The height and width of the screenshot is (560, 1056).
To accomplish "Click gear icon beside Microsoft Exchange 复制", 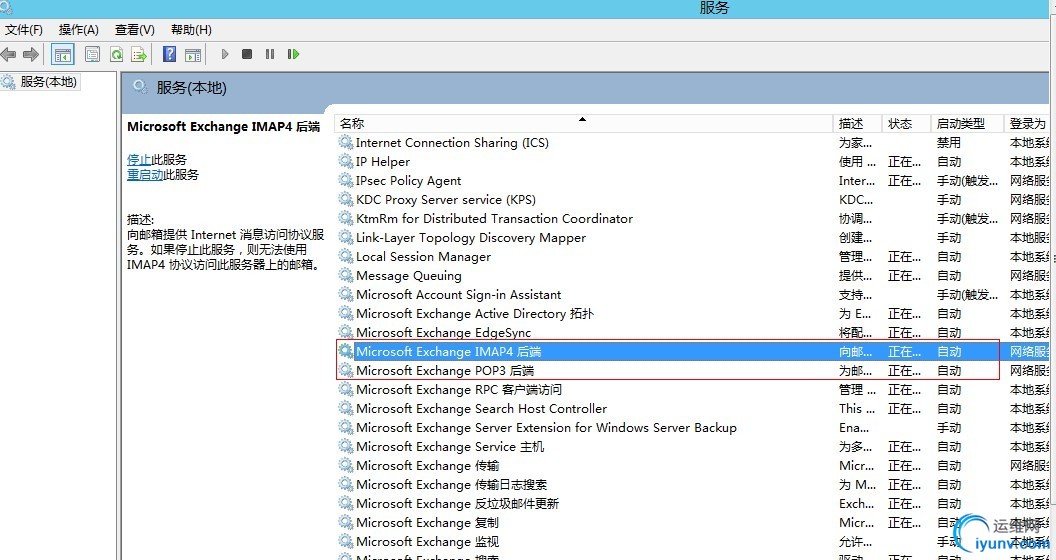I will (x=345, y=522).
